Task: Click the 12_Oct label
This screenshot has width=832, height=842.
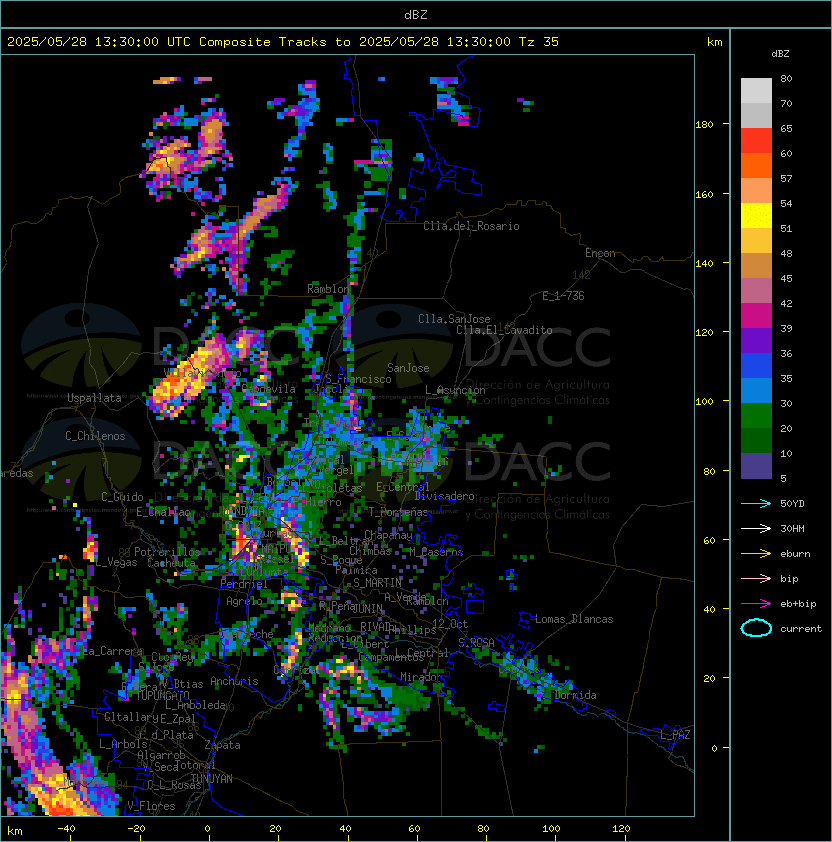Action: coord(450,624)
